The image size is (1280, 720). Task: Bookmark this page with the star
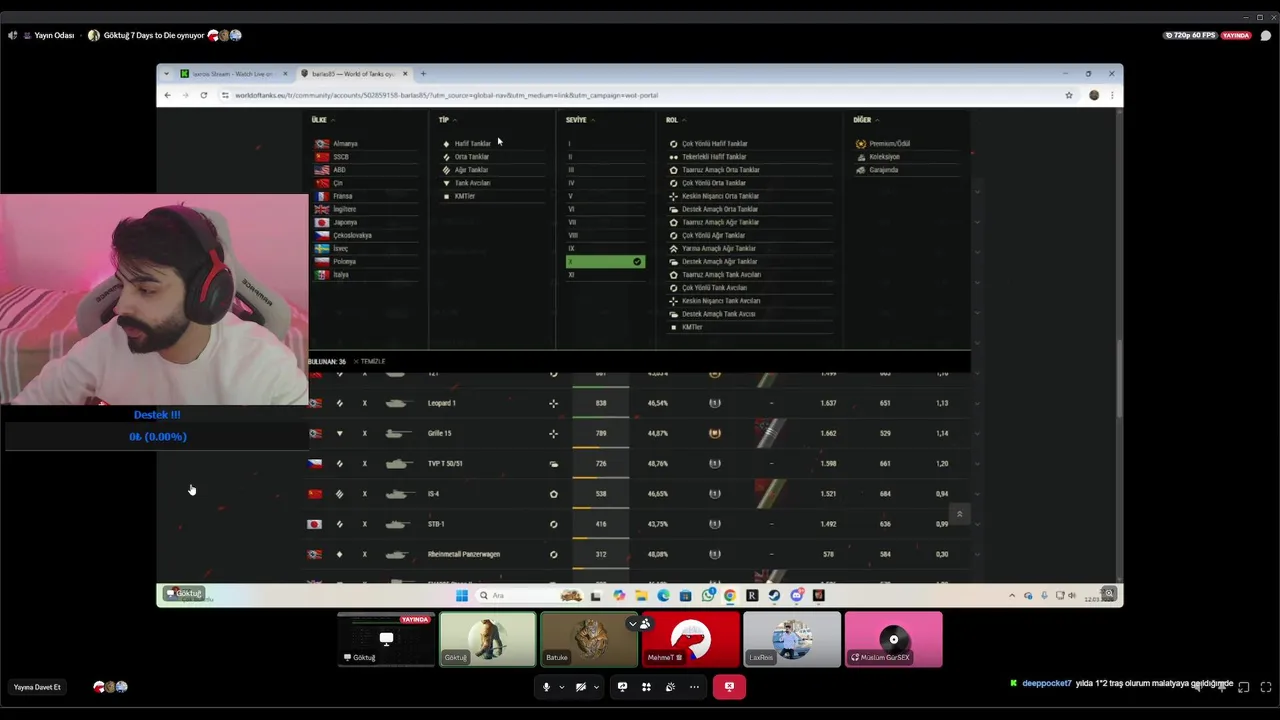[1069, 95]
